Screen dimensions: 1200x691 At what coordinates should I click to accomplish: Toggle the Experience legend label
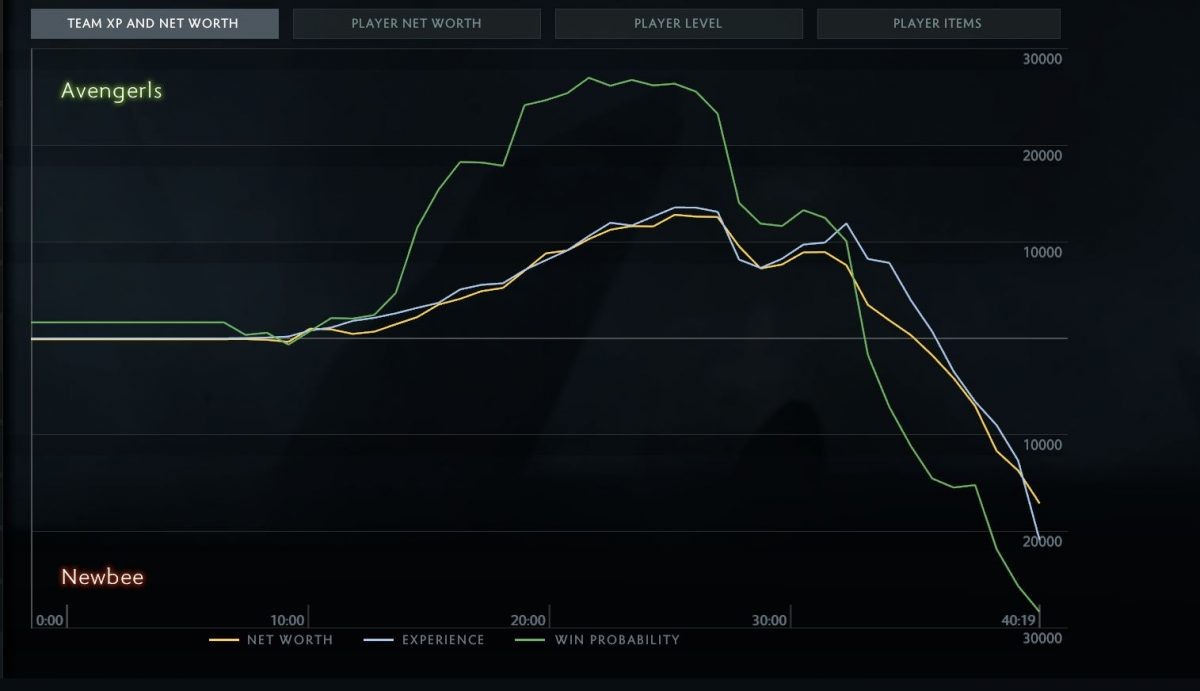coord(443,640)
